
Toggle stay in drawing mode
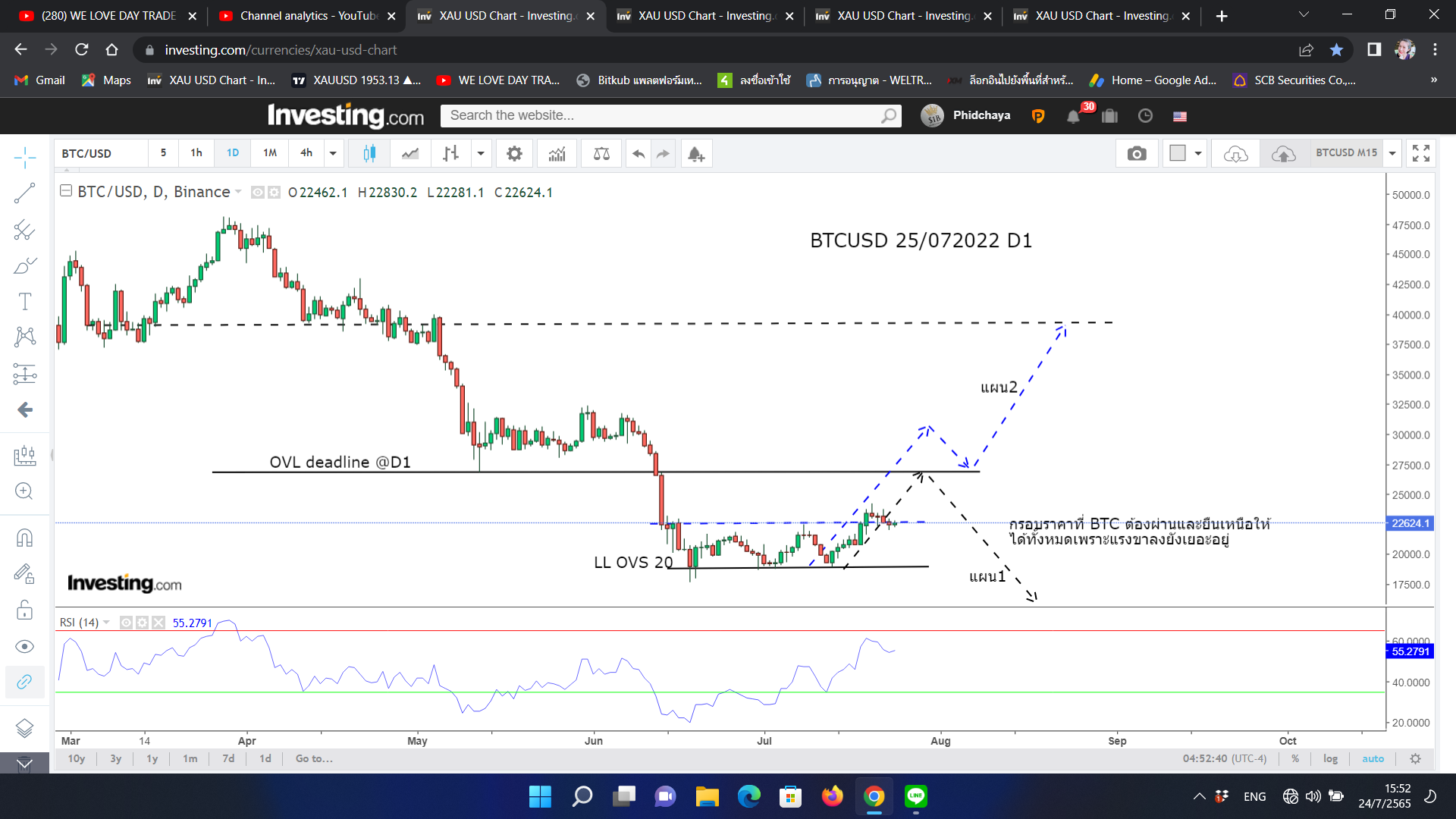(24, 574)
